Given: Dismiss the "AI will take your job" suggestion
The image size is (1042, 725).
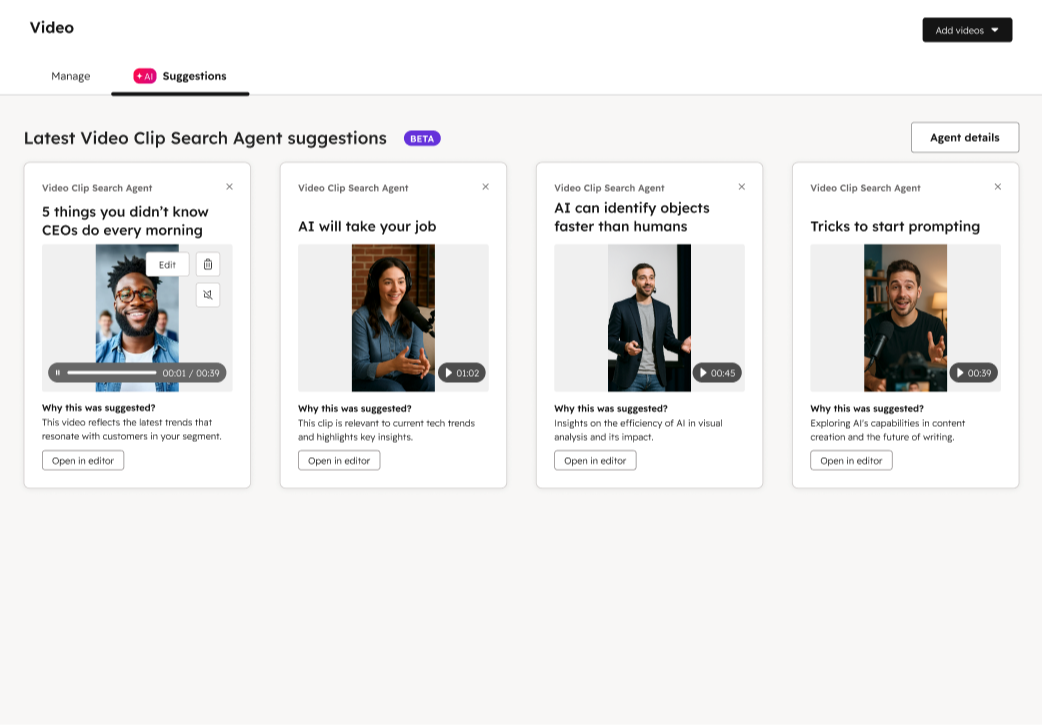Looking at the screenshot, I should point(485,186).
